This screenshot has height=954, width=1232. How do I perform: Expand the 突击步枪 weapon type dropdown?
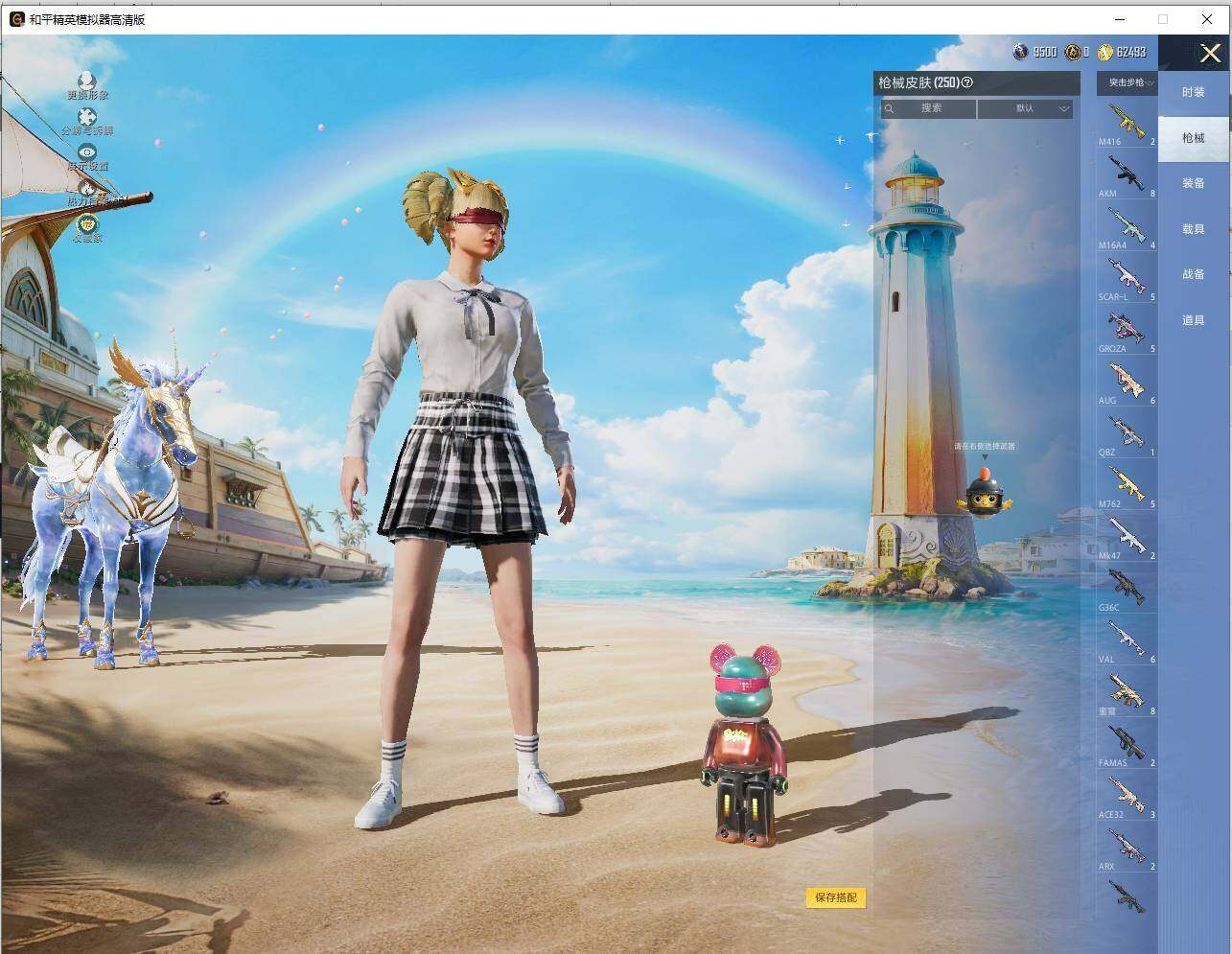1127,83
